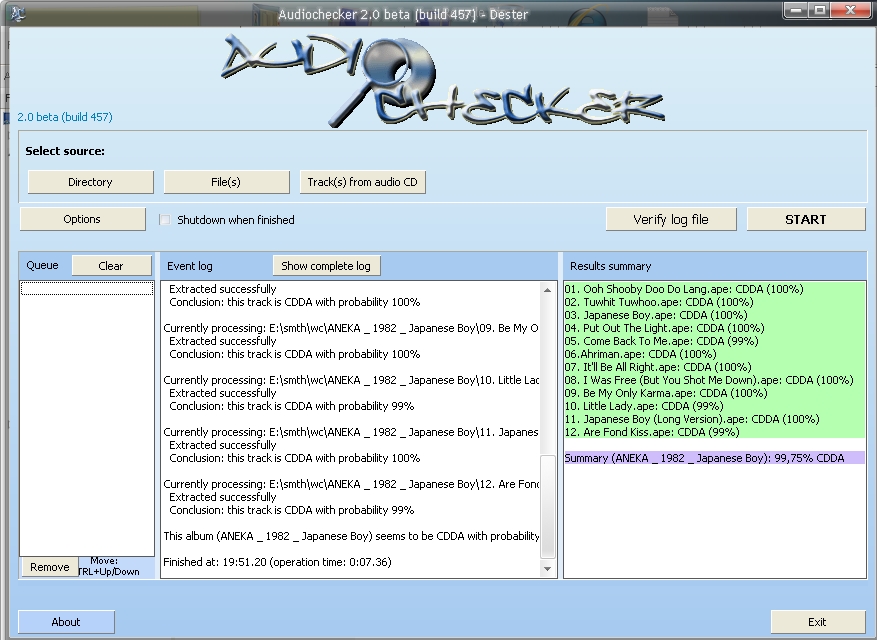Open the About dialog
The image size is (877, 640).
pos(66,622)
